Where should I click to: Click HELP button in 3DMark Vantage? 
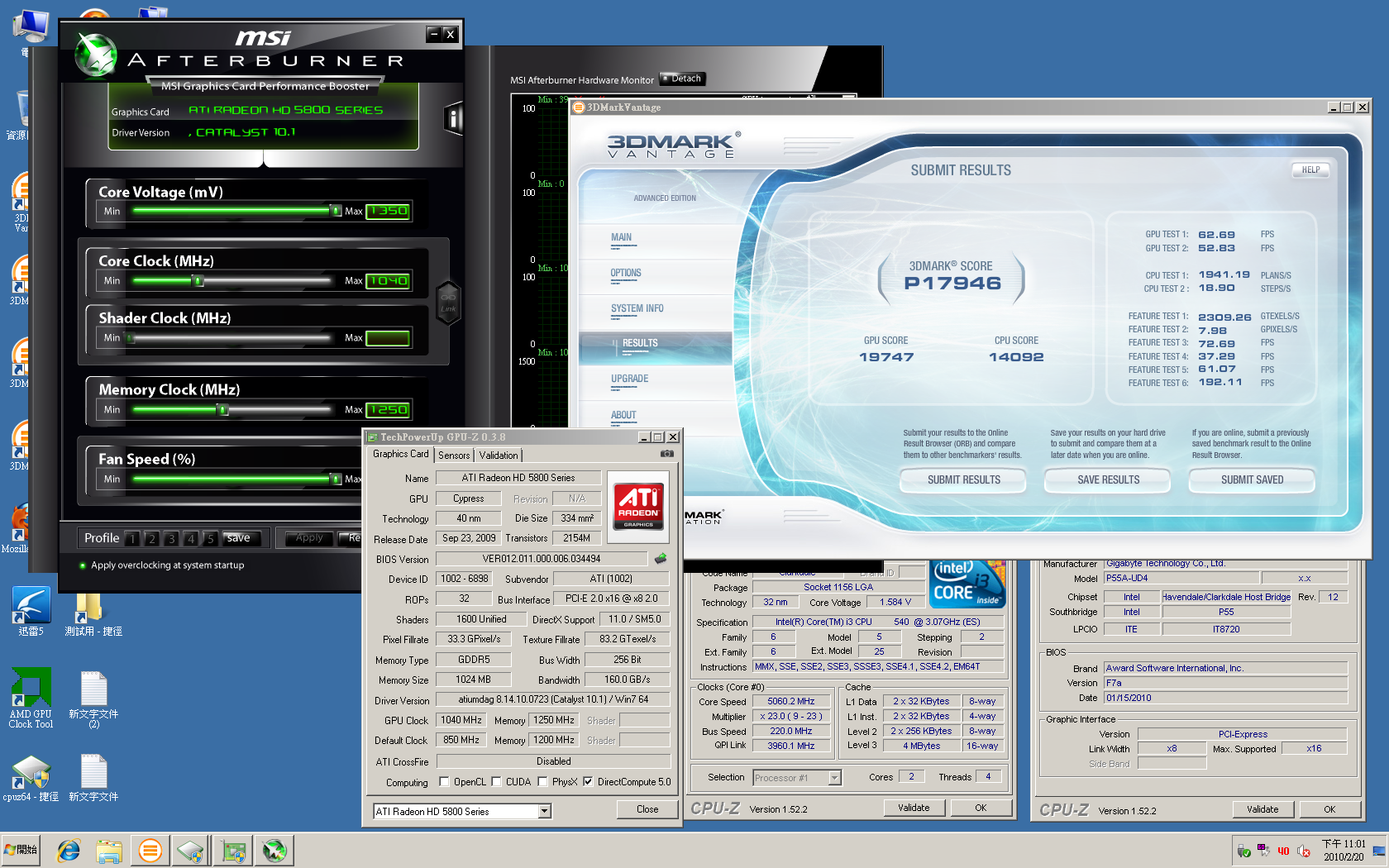(1310, 169)
